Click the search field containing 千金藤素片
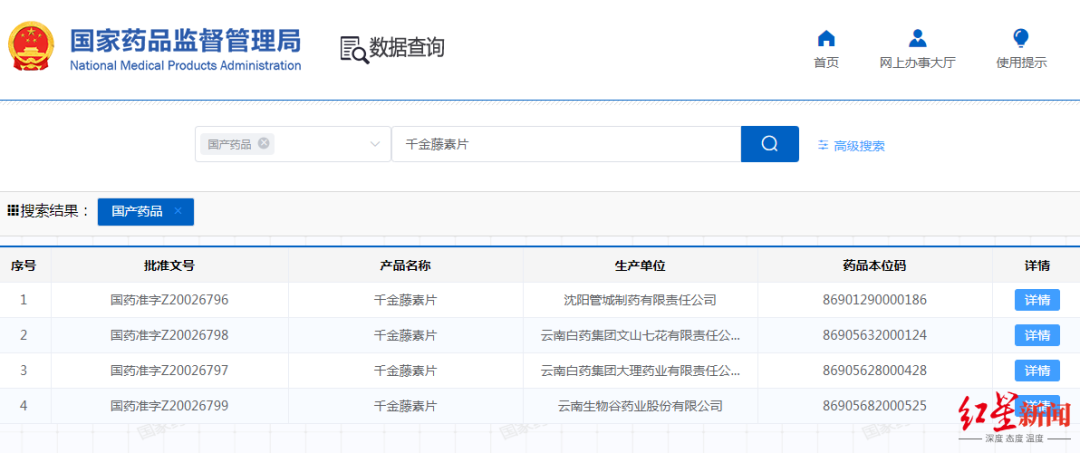Viewport: 1080px width, 453px height. pos(566,144)
